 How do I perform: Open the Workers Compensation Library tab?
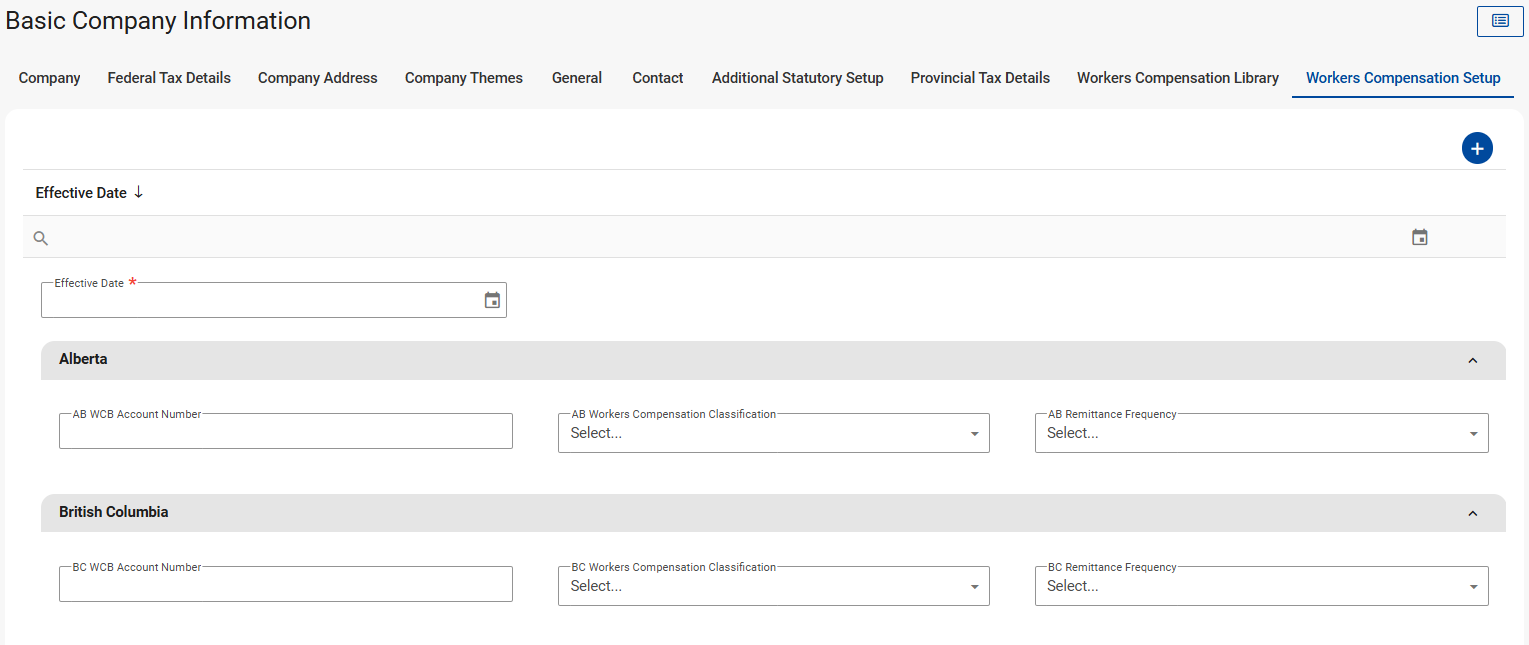coord(1177,78)
